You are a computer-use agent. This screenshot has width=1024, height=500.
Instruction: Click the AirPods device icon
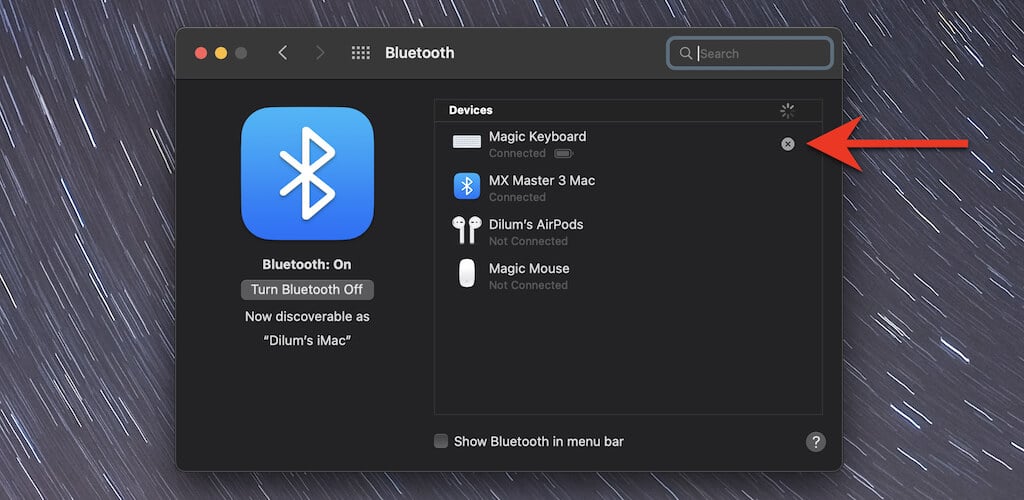[x=466, y=230]
